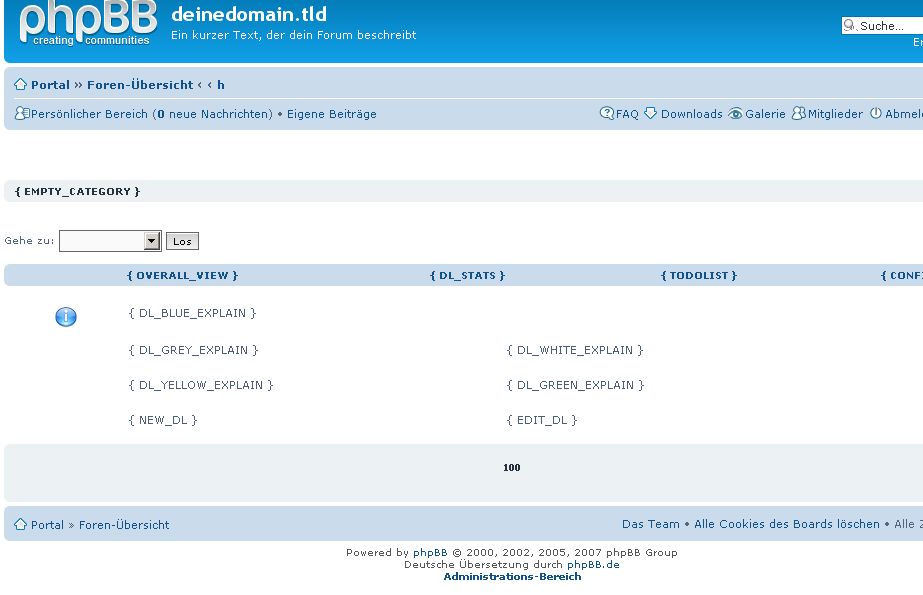The height and width of the screenshot is (595, 923).
Task: Click the blue info icon
Action: 66,317
